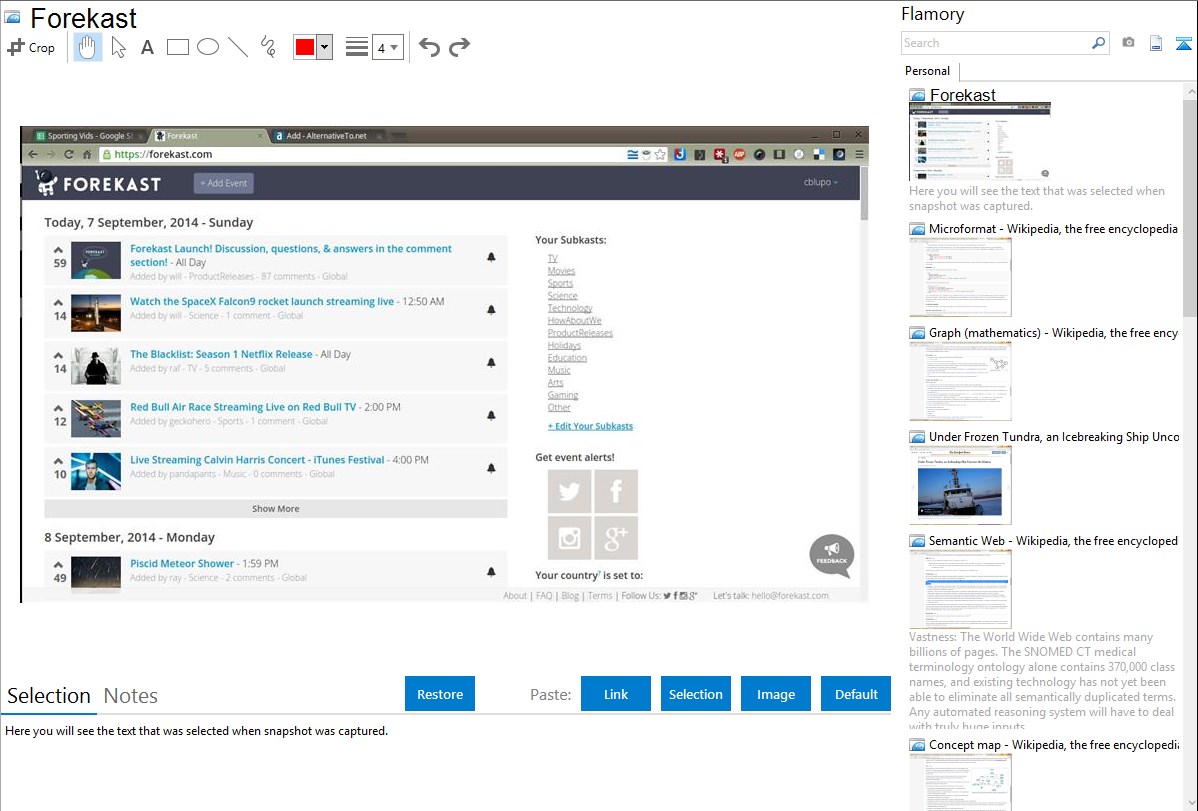Click the magnifier search icon
This screenshot has height=811, width=1198.
[x=1099, y=43]
